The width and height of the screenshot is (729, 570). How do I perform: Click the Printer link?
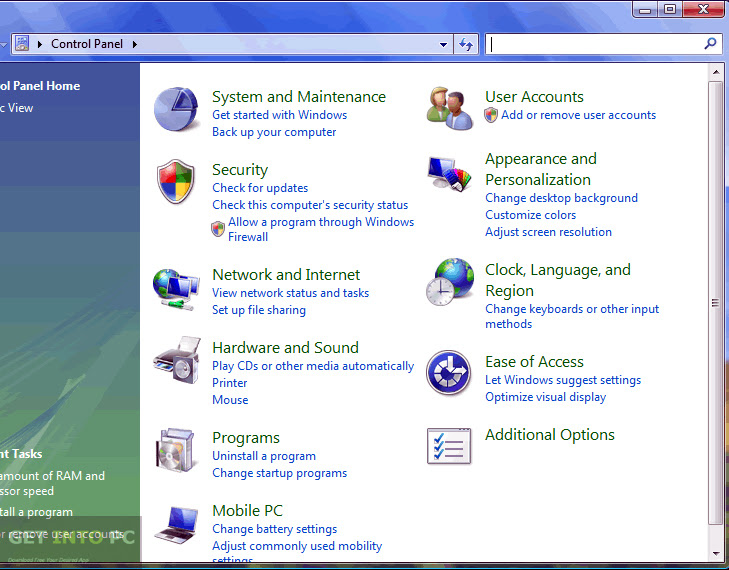click(230, 383)
